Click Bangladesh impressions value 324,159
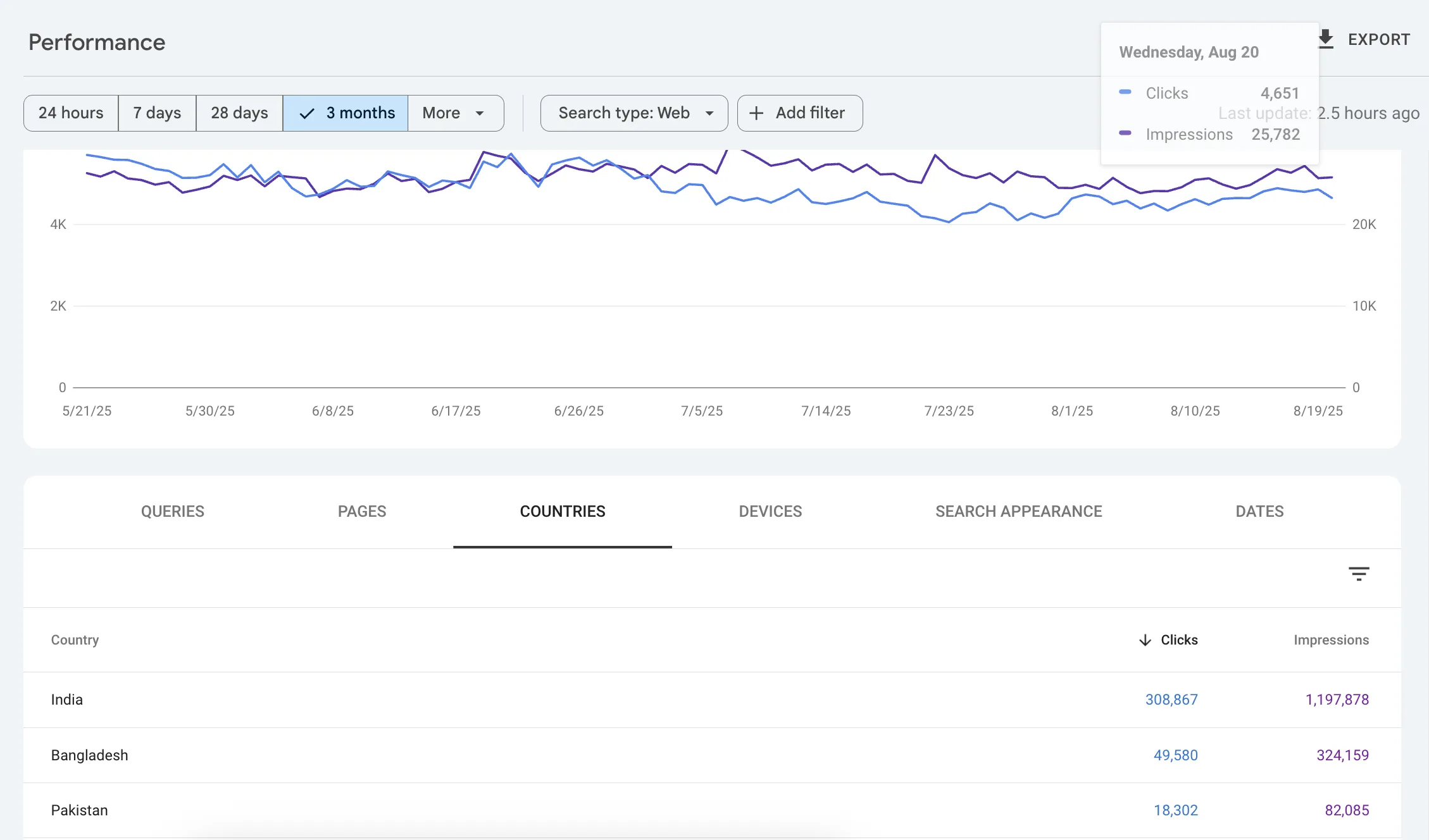Screen dimensions: 1429x840 (x=1343, y=755)
